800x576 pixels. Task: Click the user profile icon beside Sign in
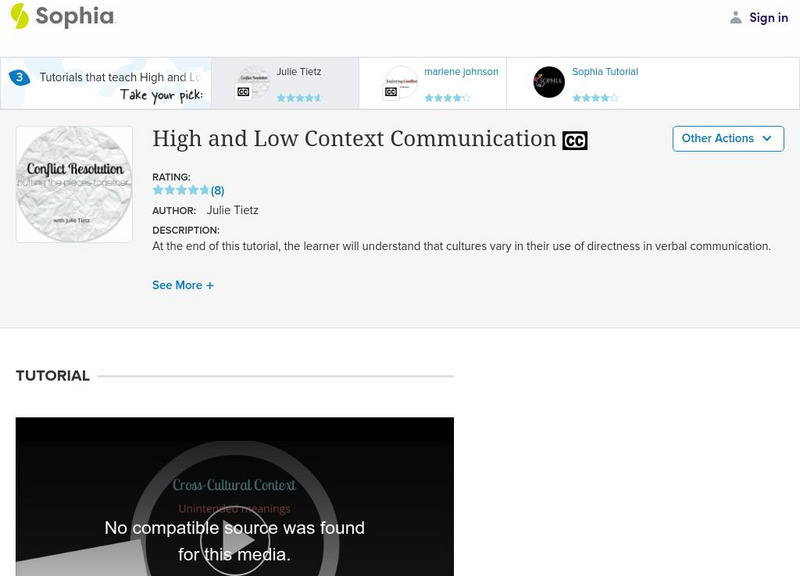(x=736, y=17)
